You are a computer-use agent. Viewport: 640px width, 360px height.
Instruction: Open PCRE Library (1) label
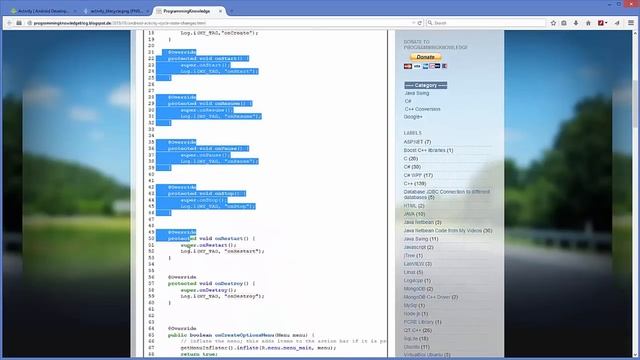click(x=422, y=322)
